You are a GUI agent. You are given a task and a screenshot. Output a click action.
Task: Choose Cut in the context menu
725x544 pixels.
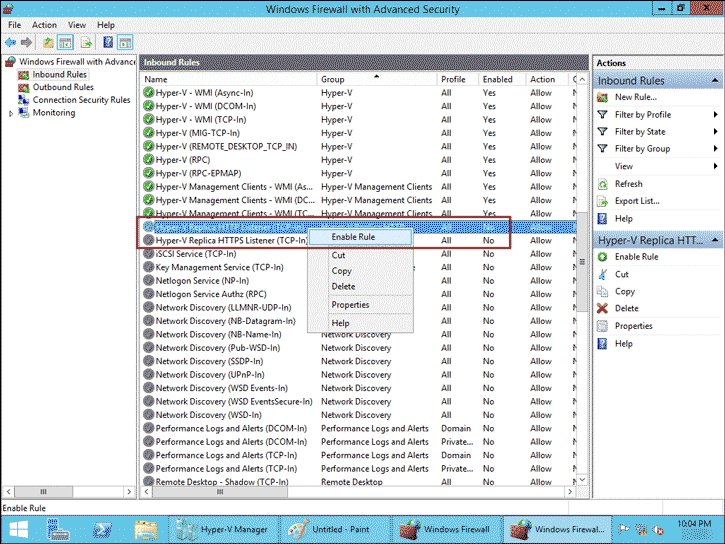tap(361, 255)
